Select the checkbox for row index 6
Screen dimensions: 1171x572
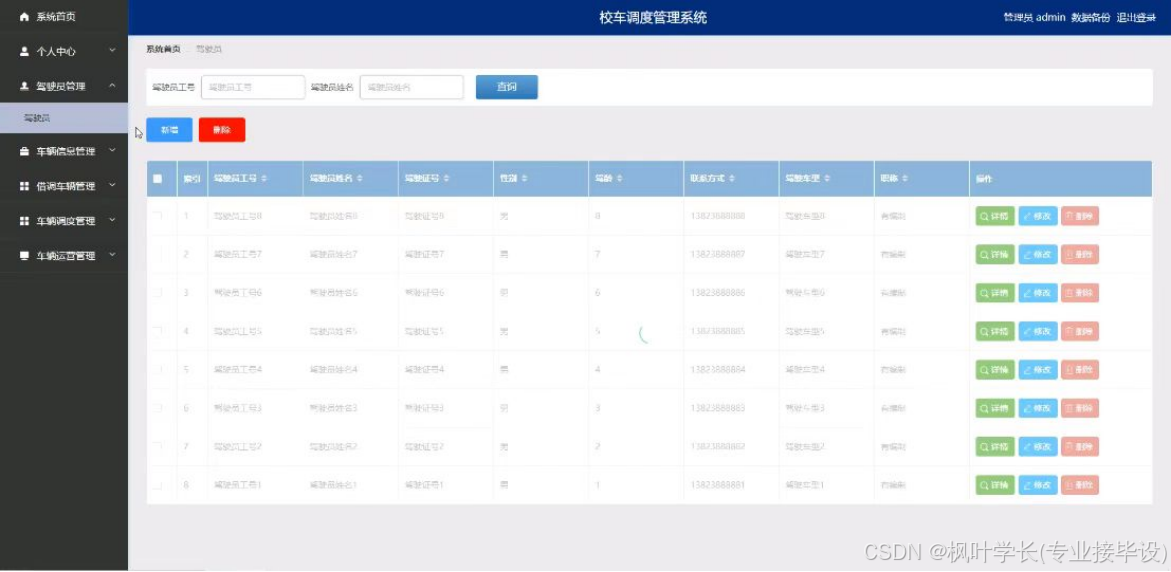[157, 408]
